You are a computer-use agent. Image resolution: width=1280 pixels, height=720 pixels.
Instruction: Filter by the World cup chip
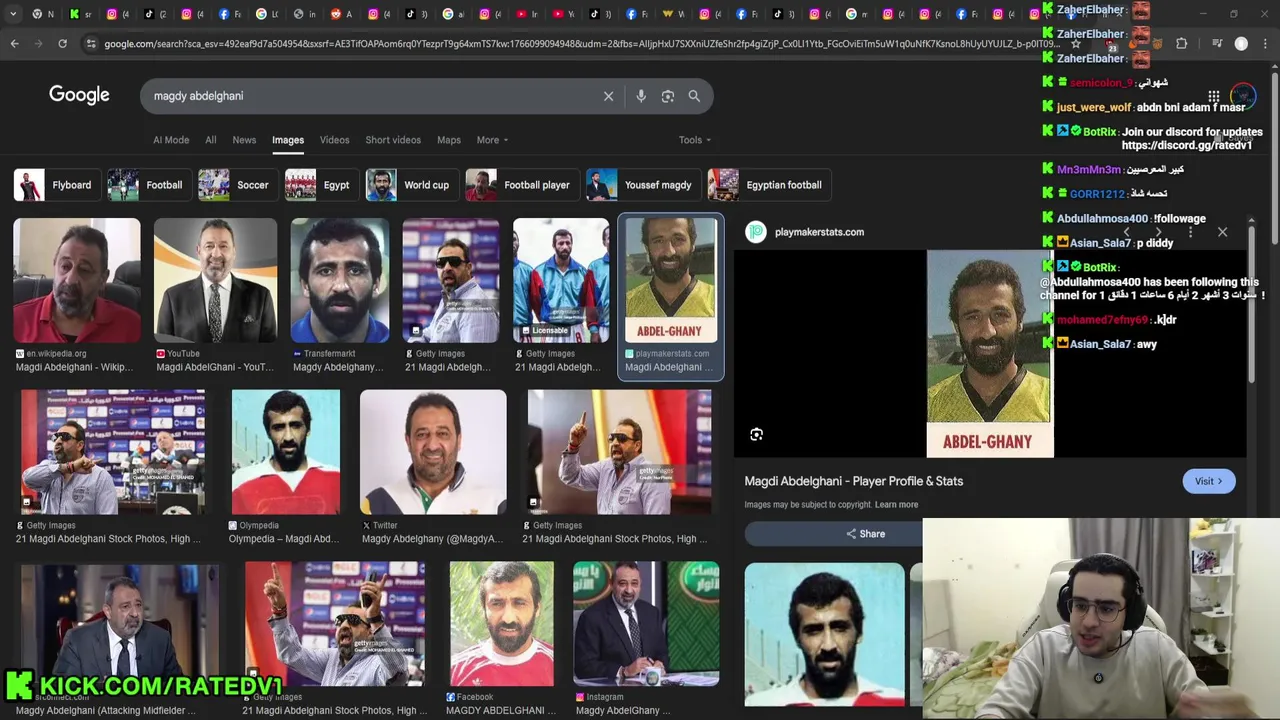[x=411, y=185]
